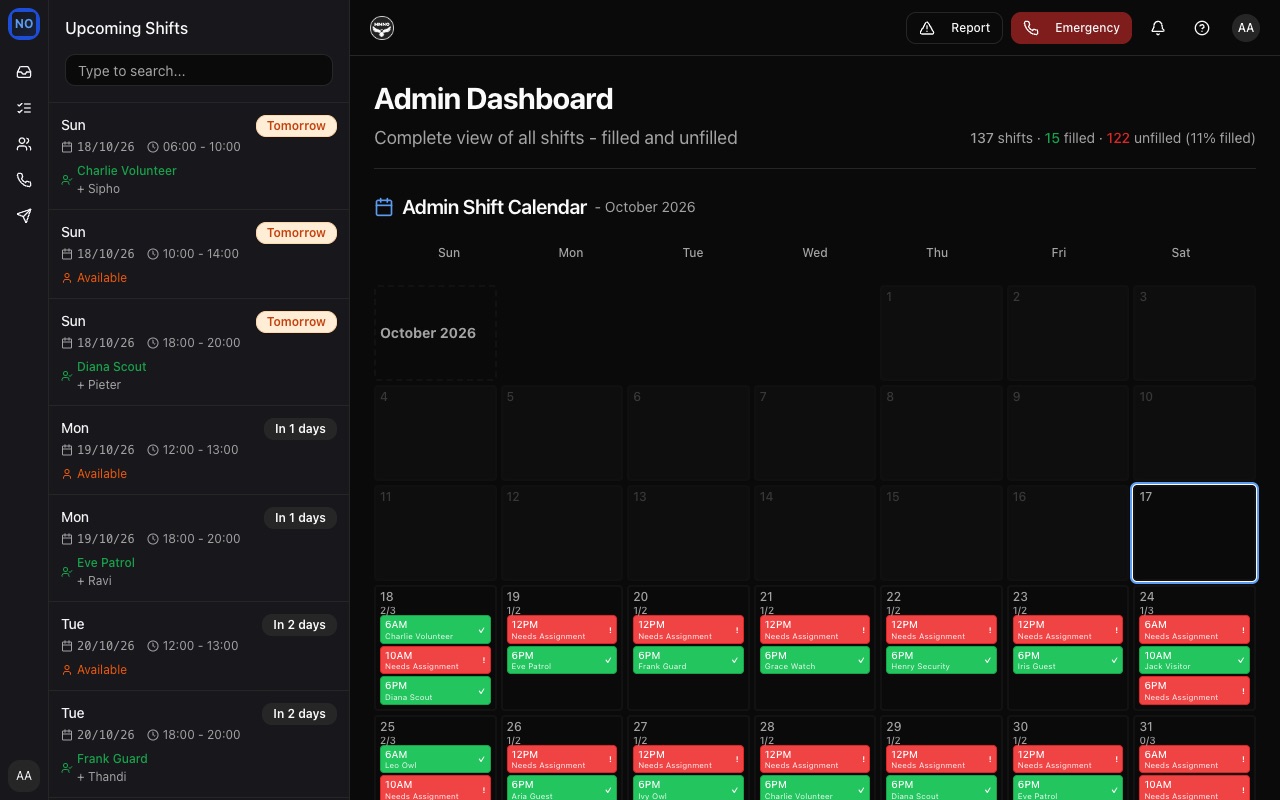Click the "15 filled" count text
The image size is (1280, 800).
(x=1070, y=138)
